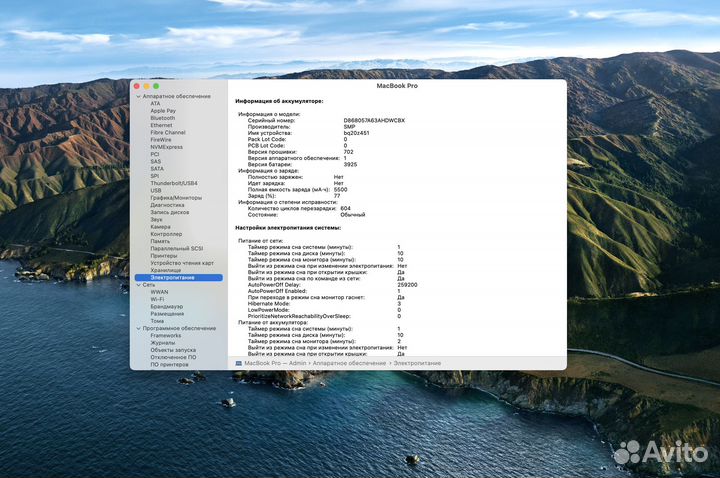Click the Заряд (%) value 77

(337, 196)
